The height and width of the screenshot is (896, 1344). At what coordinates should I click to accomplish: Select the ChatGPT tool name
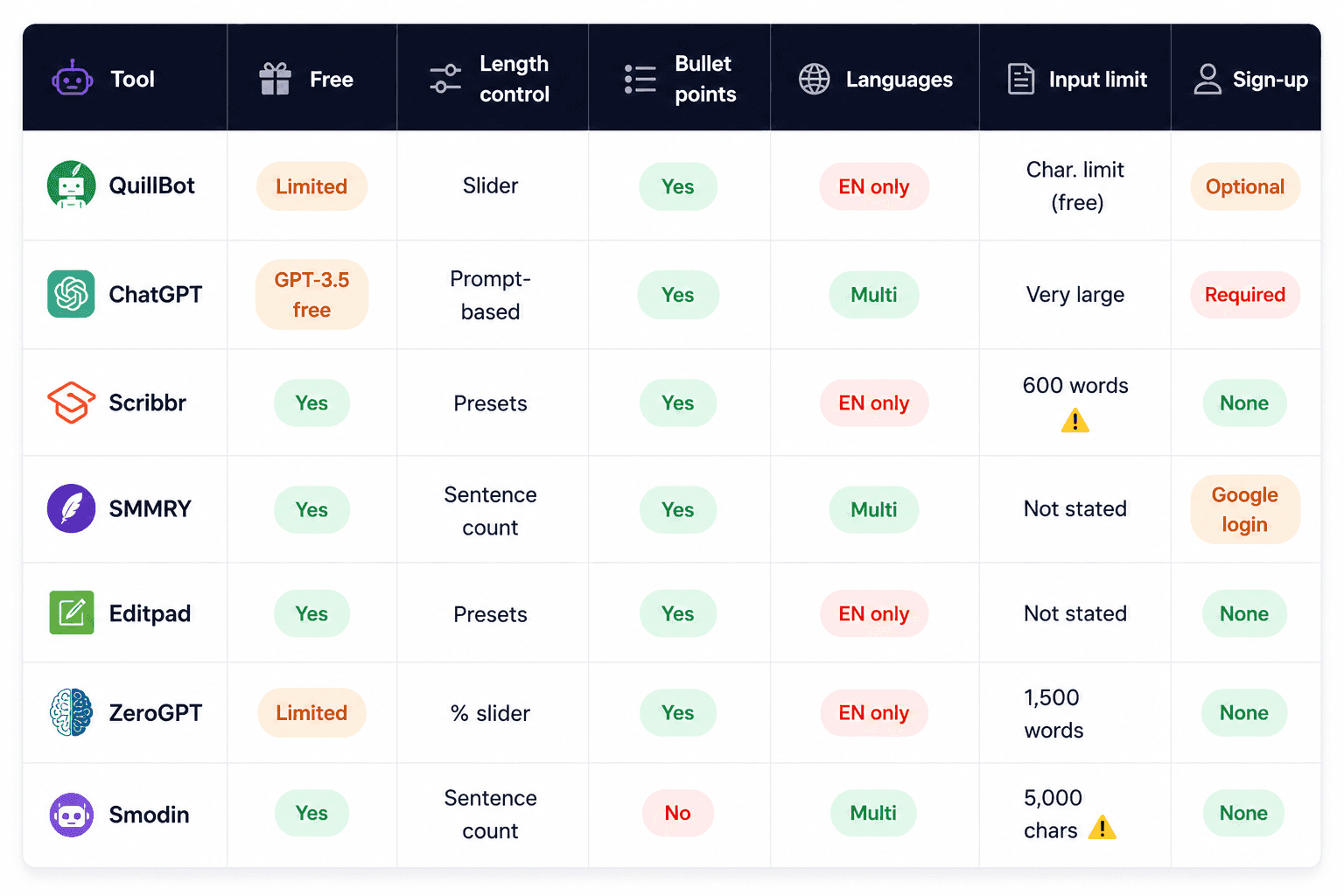(155, 294)
